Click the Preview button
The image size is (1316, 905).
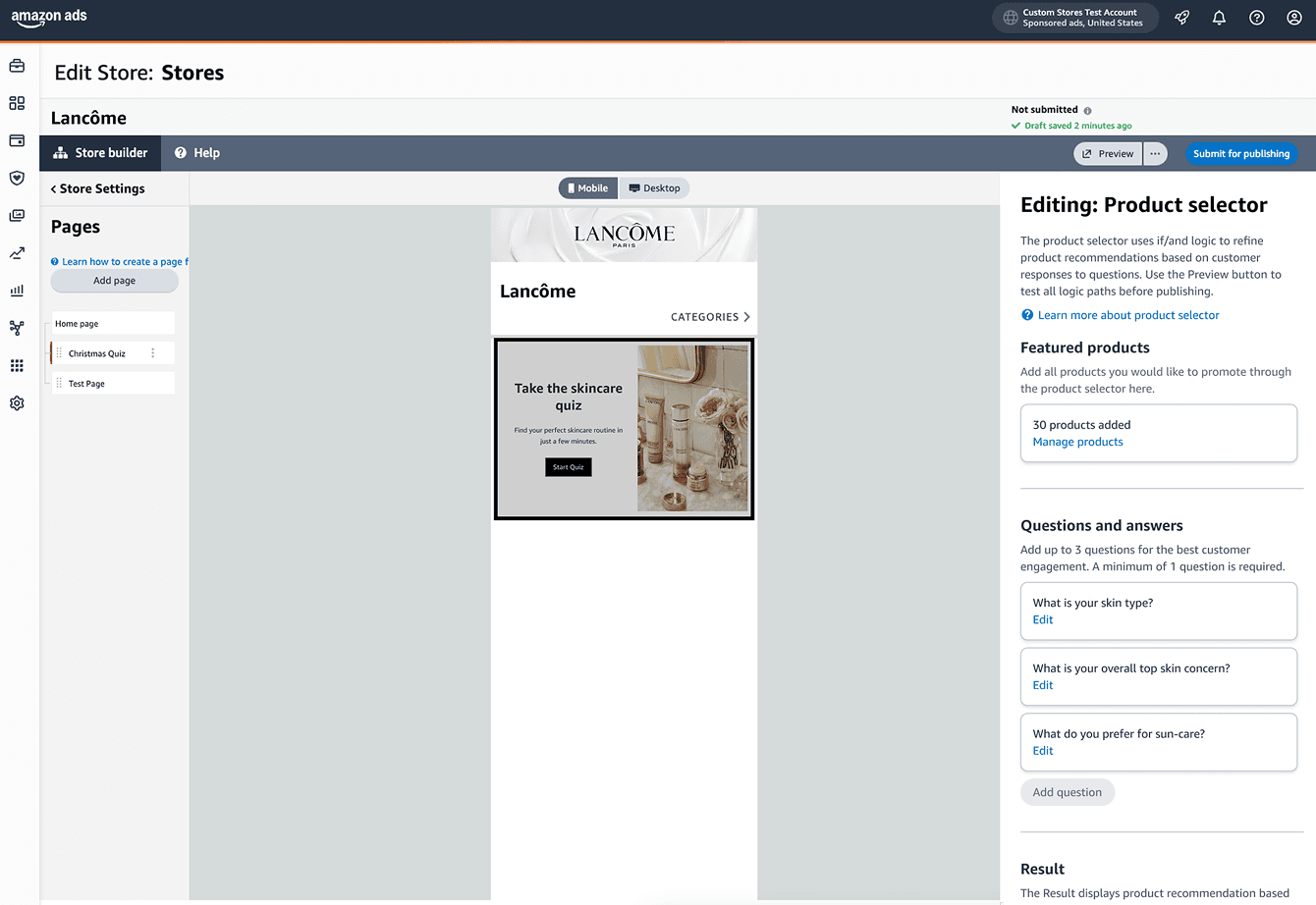click(1108, 154)
